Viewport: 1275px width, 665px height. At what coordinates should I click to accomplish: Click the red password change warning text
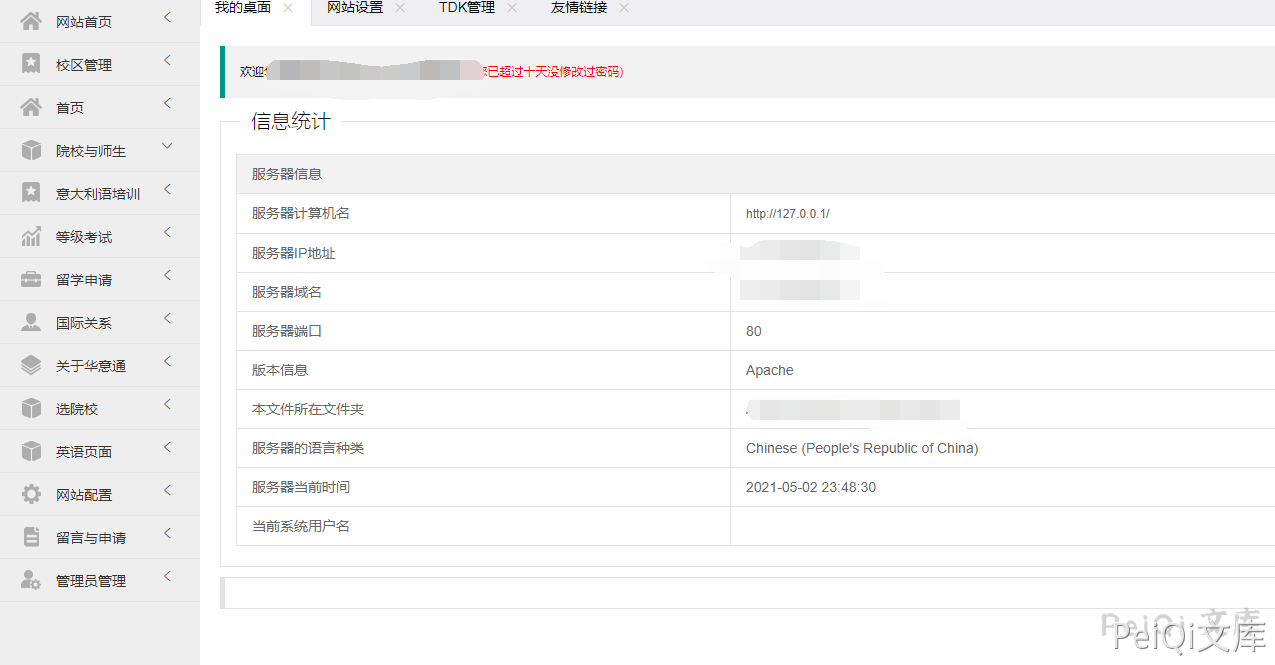(555, 72)
